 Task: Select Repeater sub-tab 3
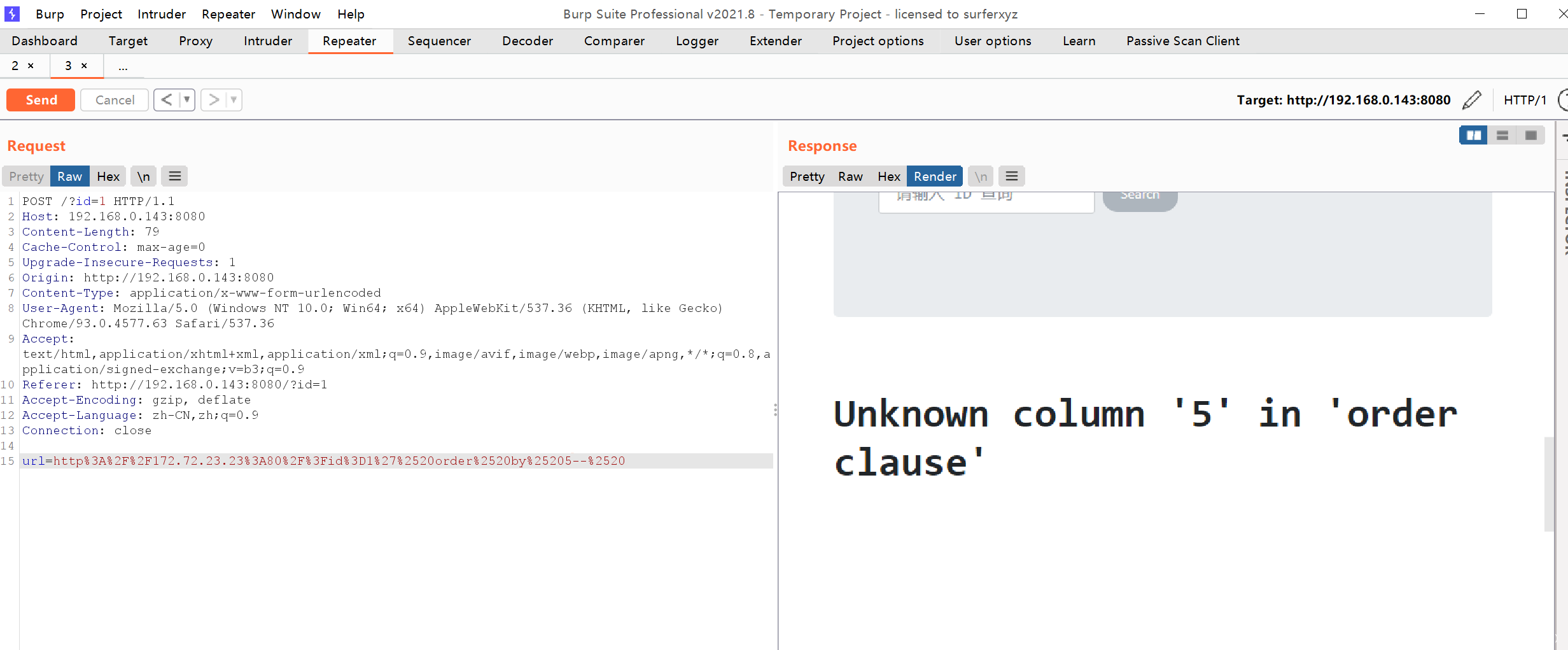point(68,66)
